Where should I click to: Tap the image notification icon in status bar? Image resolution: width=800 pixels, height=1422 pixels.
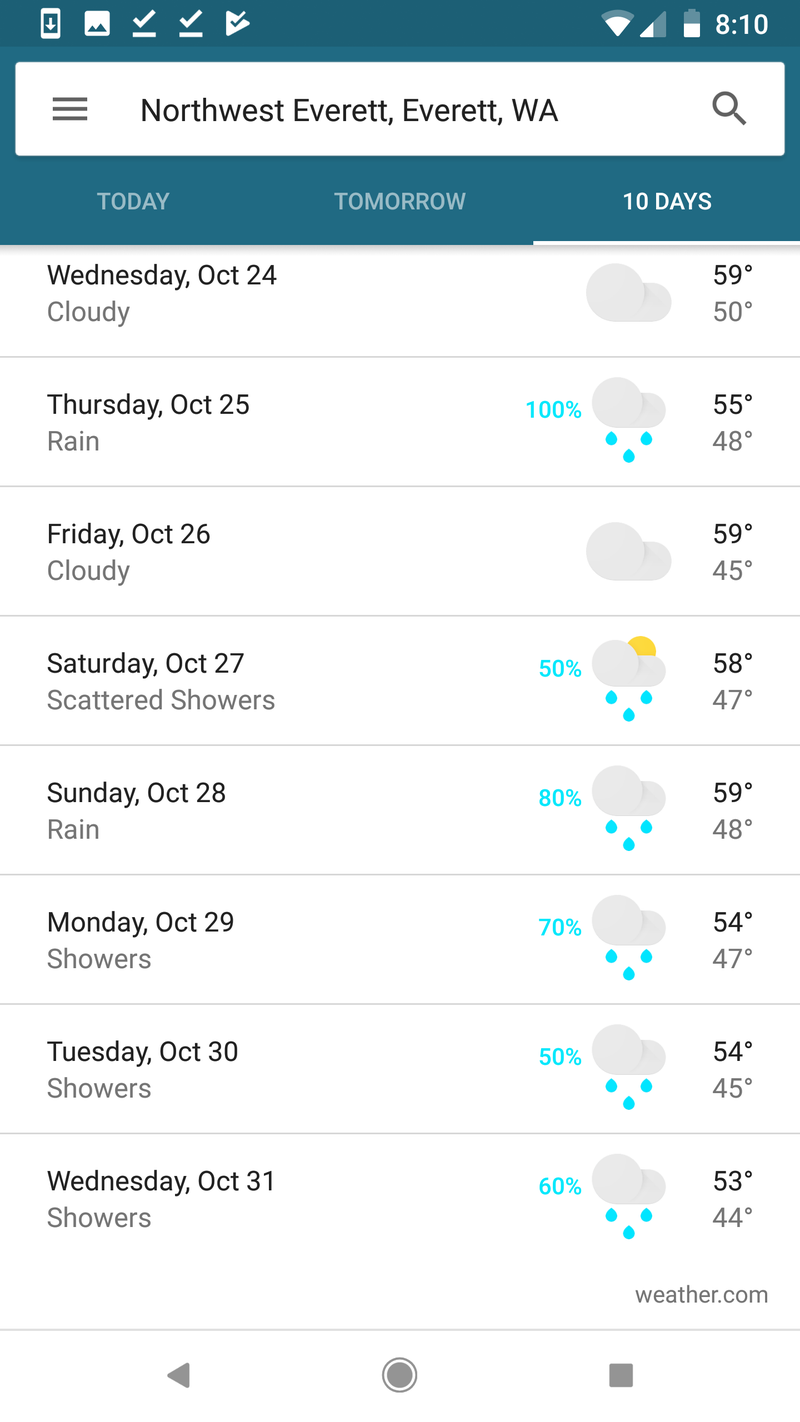97,24
